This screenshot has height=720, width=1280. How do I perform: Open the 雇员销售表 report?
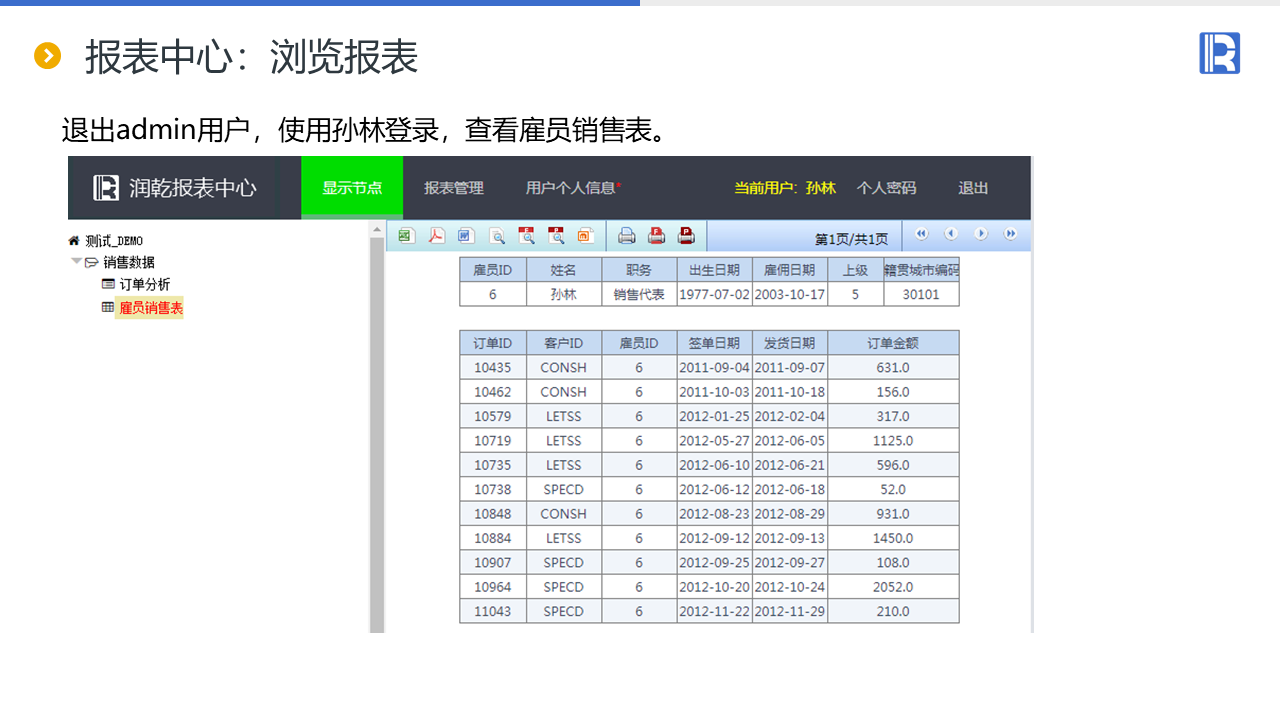tap(150, 309)
